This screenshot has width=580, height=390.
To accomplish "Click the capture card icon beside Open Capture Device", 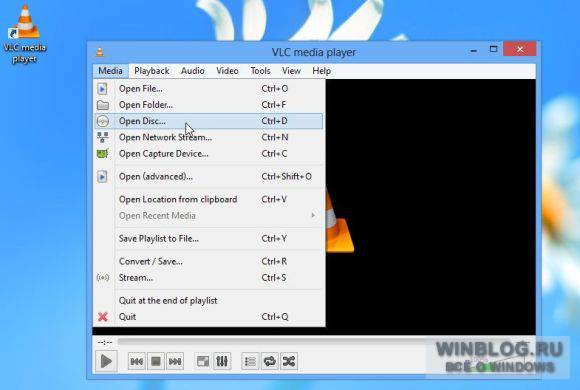I will (103, 154).
